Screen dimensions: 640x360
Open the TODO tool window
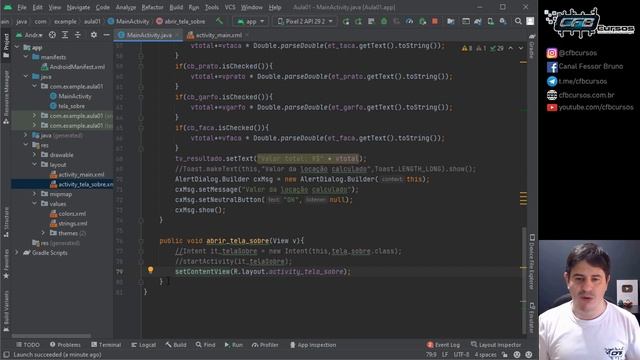[28, 345]
